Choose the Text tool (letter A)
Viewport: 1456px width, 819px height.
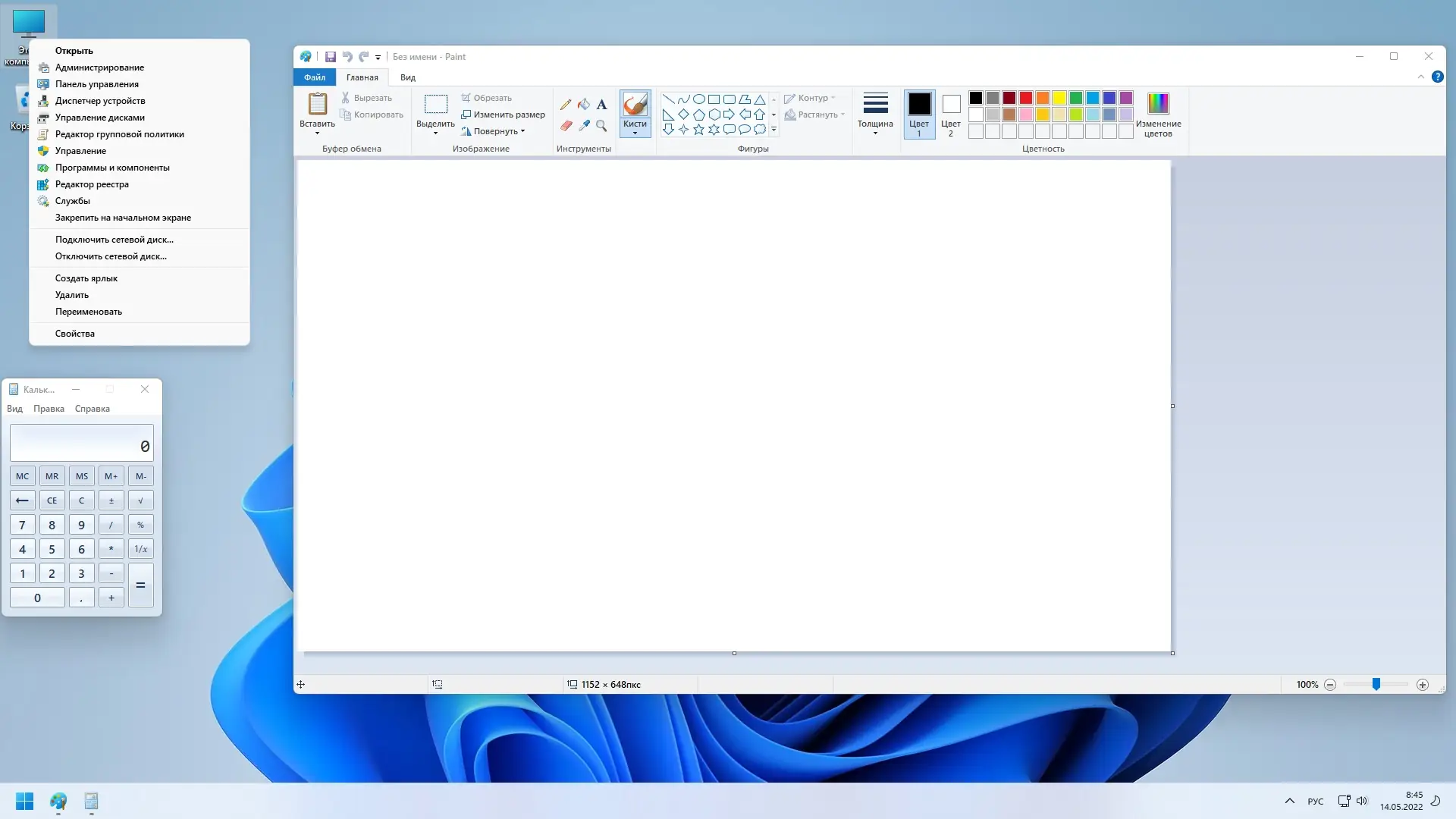tap(601, 105)
